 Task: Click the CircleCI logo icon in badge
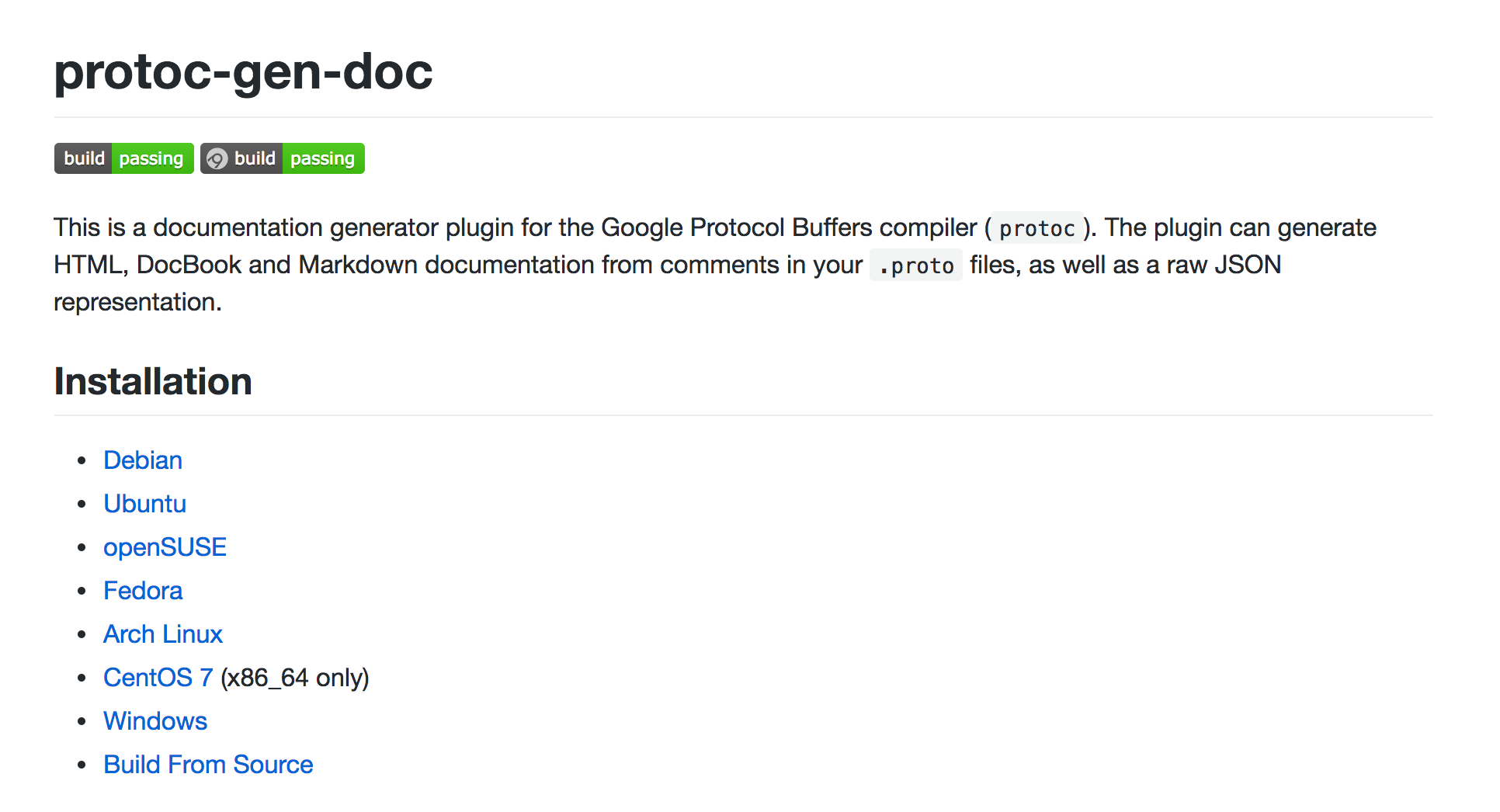(217, 159)
